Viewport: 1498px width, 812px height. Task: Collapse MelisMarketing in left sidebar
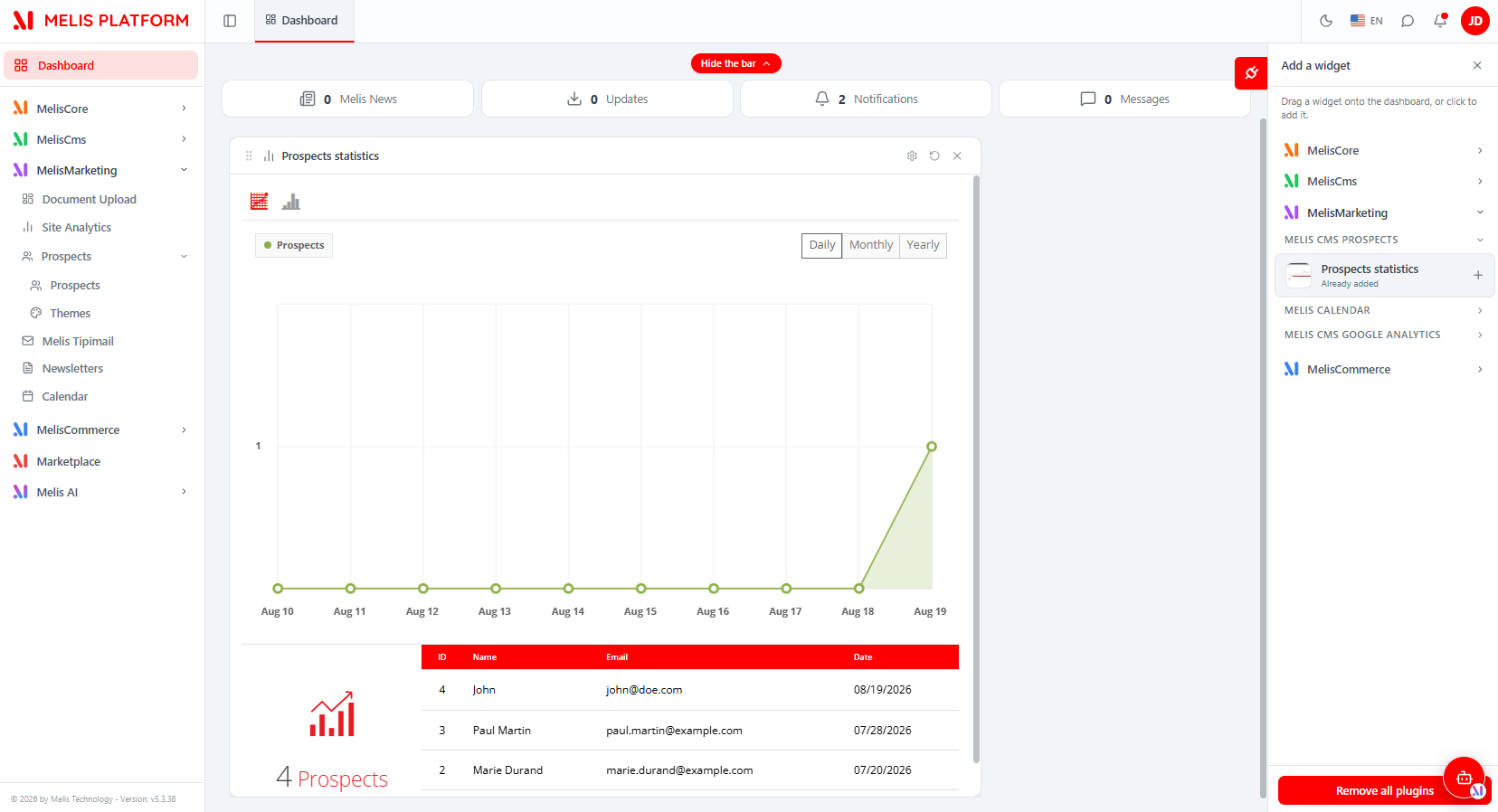[101, 170]
